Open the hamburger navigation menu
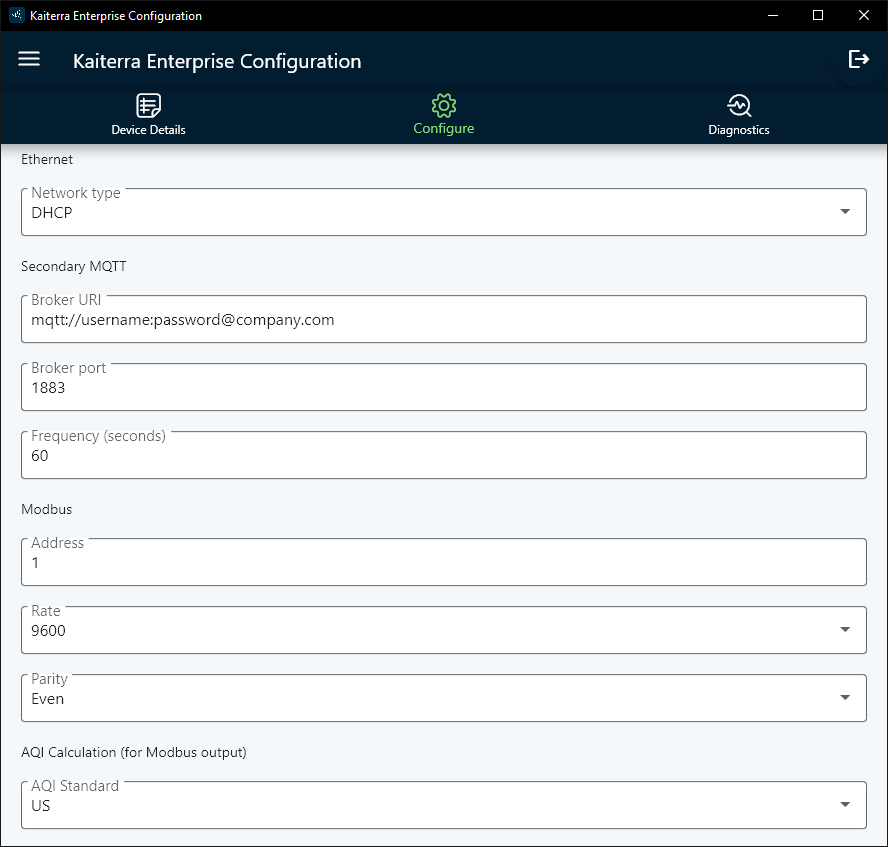 point(29,59)
